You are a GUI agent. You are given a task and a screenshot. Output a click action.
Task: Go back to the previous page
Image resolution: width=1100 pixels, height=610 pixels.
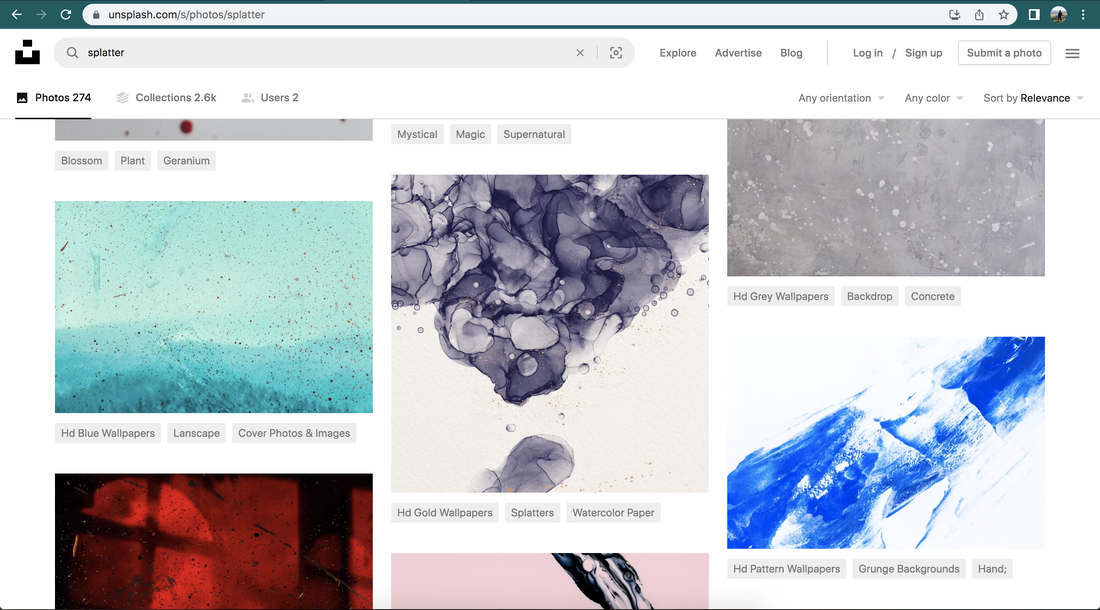[x=17, y=15]
